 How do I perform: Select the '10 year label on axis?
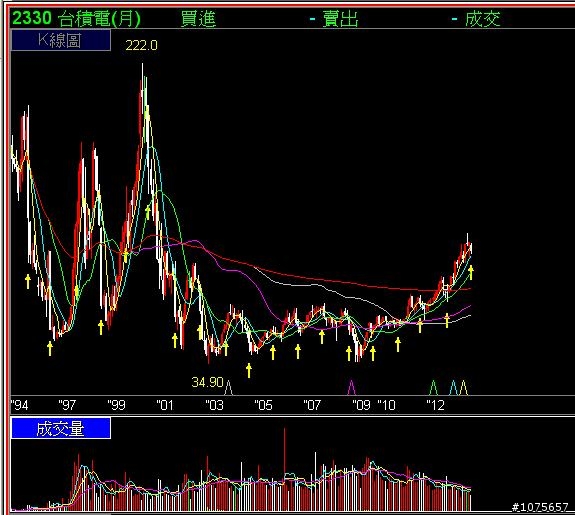[387, 405]
